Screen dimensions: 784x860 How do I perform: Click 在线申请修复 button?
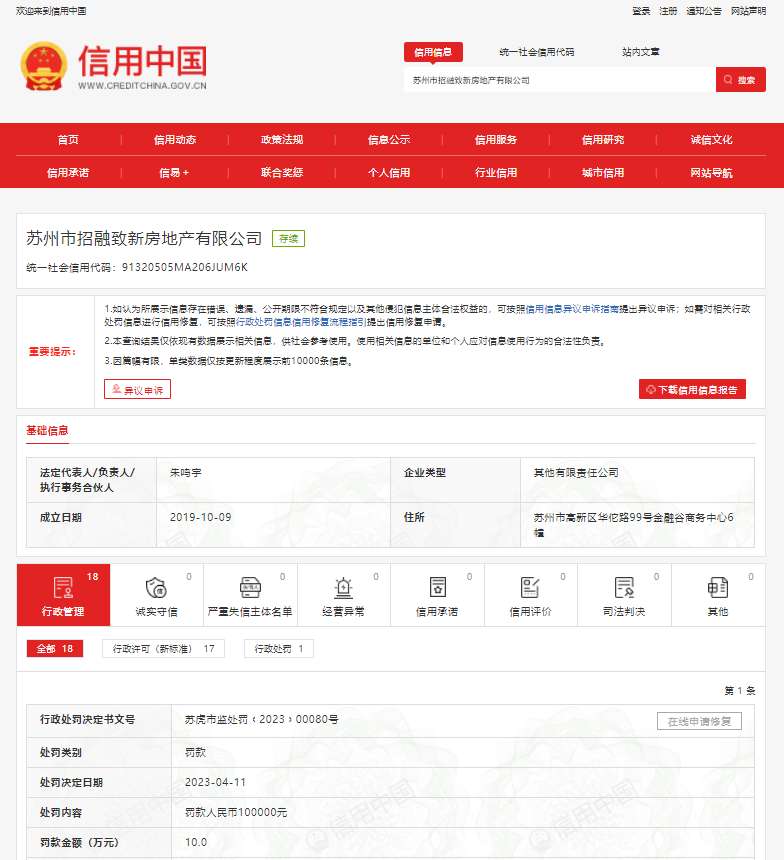click(700, 721)
